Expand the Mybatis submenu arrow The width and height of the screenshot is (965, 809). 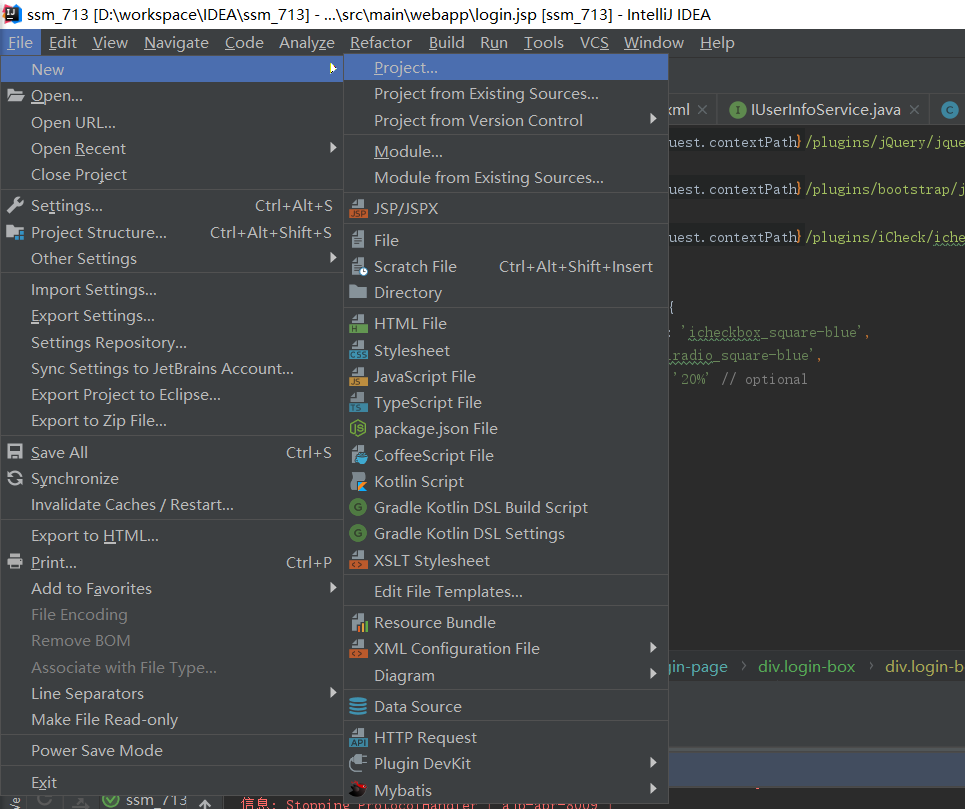pos(653,788)
